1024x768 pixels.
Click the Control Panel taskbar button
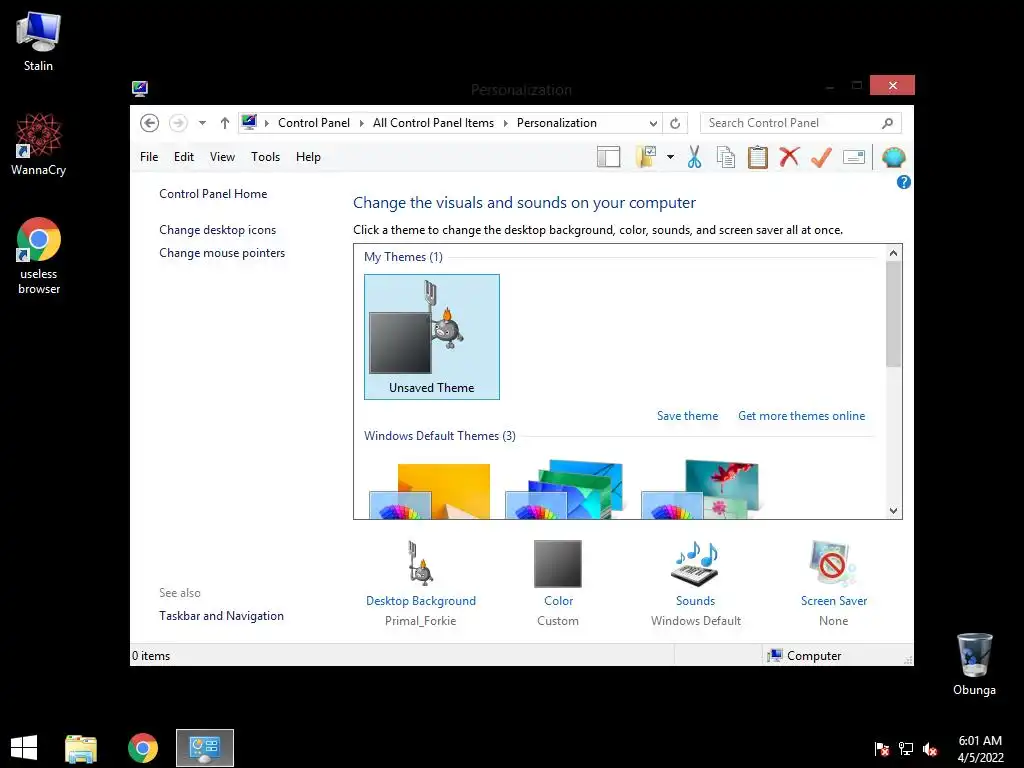coord(205,748)
